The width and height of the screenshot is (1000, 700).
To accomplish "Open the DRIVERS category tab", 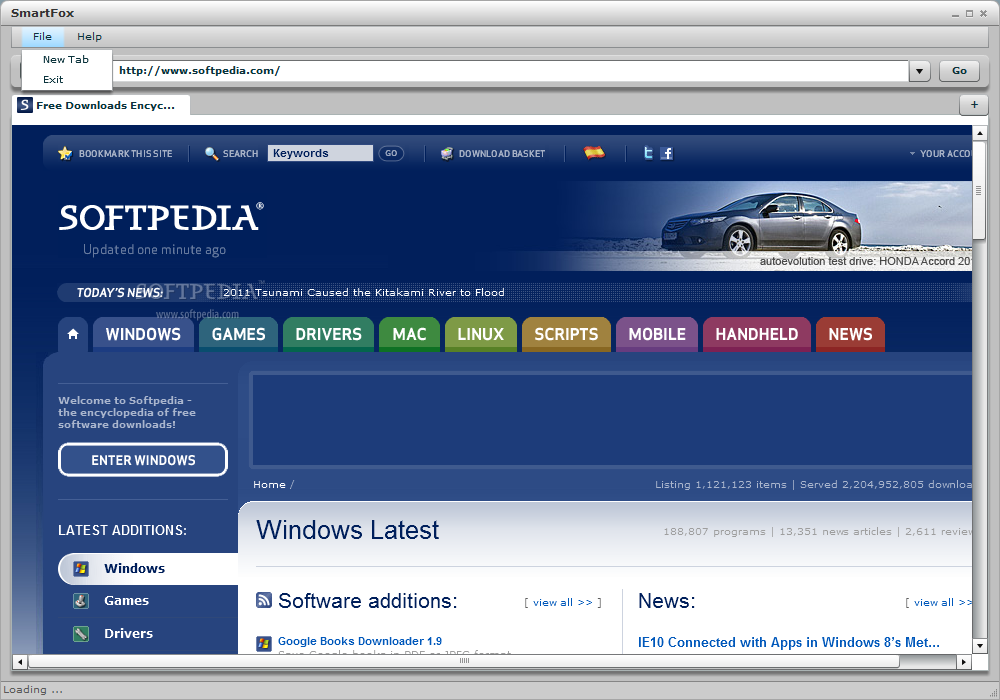I will 328,334.
